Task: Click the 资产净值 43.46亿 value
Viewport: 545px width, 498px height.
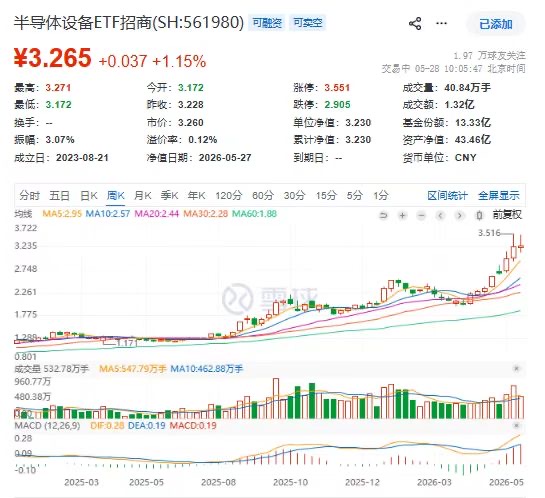Action: [473, 140]
